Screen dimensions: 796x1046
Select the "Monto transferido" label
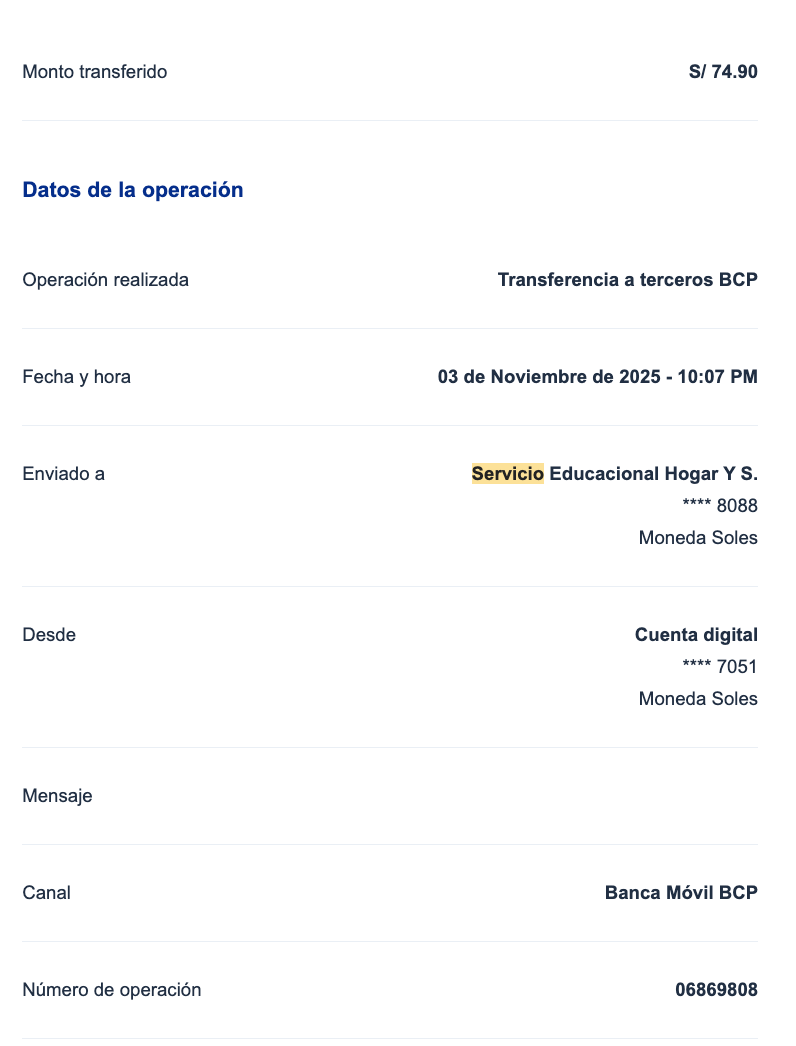(x=94, y=72)
